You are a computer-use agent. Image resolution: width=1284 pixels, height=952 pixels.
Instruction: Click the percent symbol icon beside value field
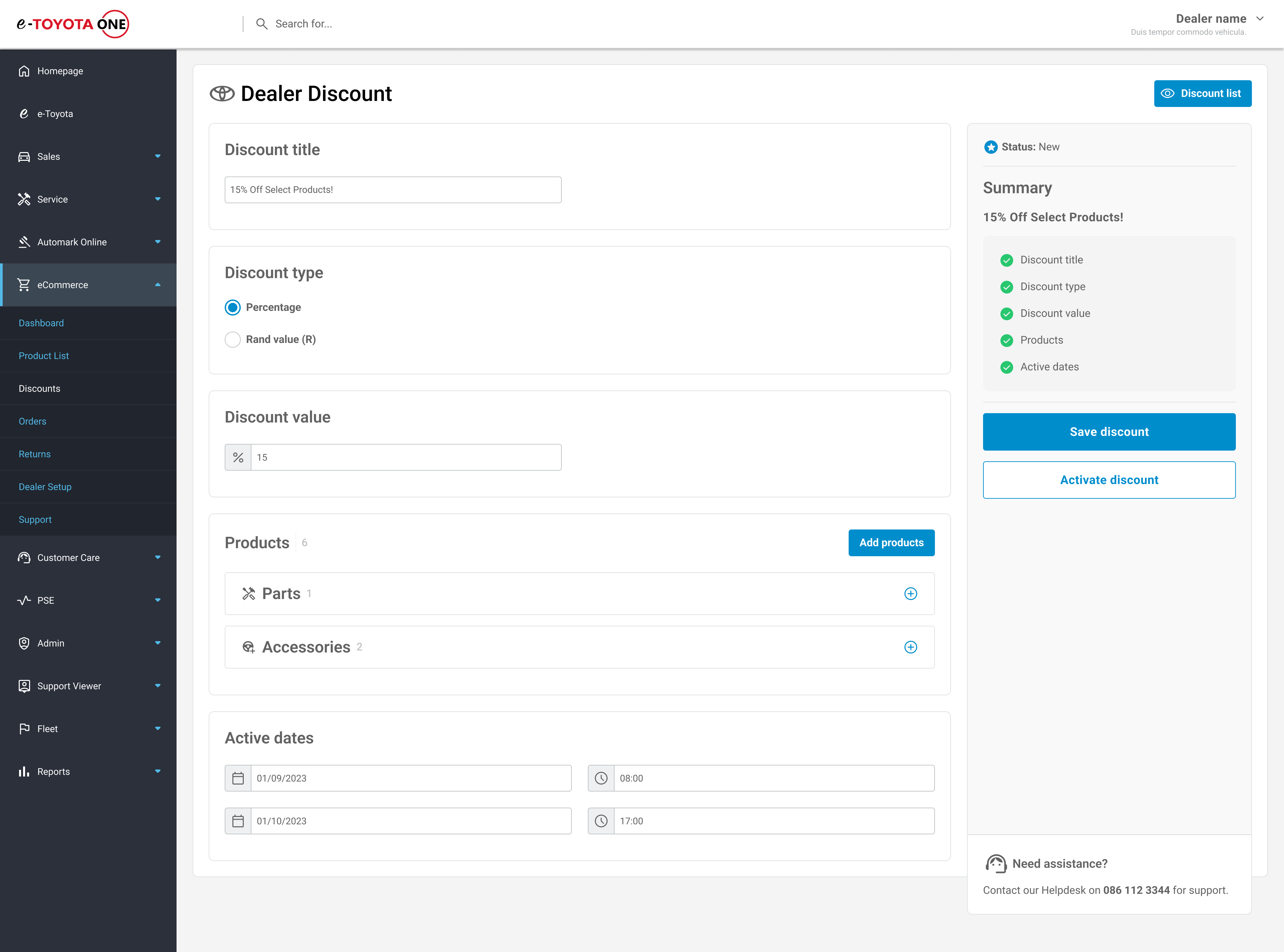(238, 457)
